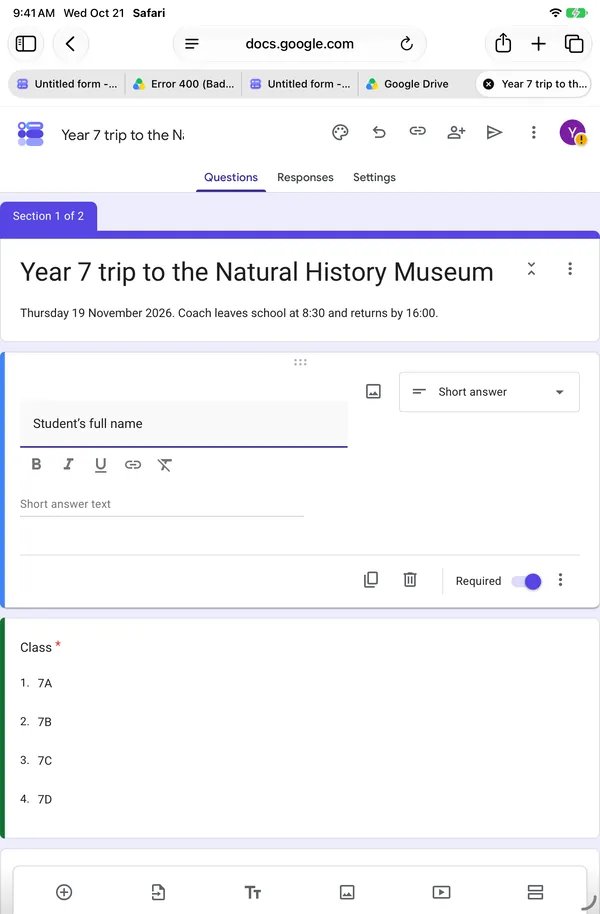Delete the Student's full name question
Viewport: 600px width, 914px height.
point(410,580)
